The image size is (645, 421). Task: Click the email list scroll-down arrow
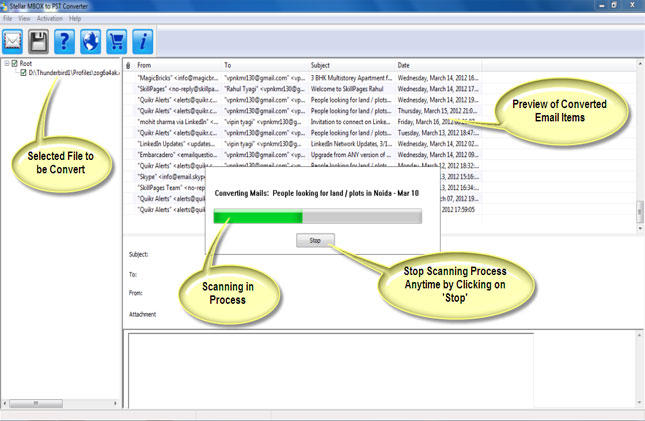[640, 228]
